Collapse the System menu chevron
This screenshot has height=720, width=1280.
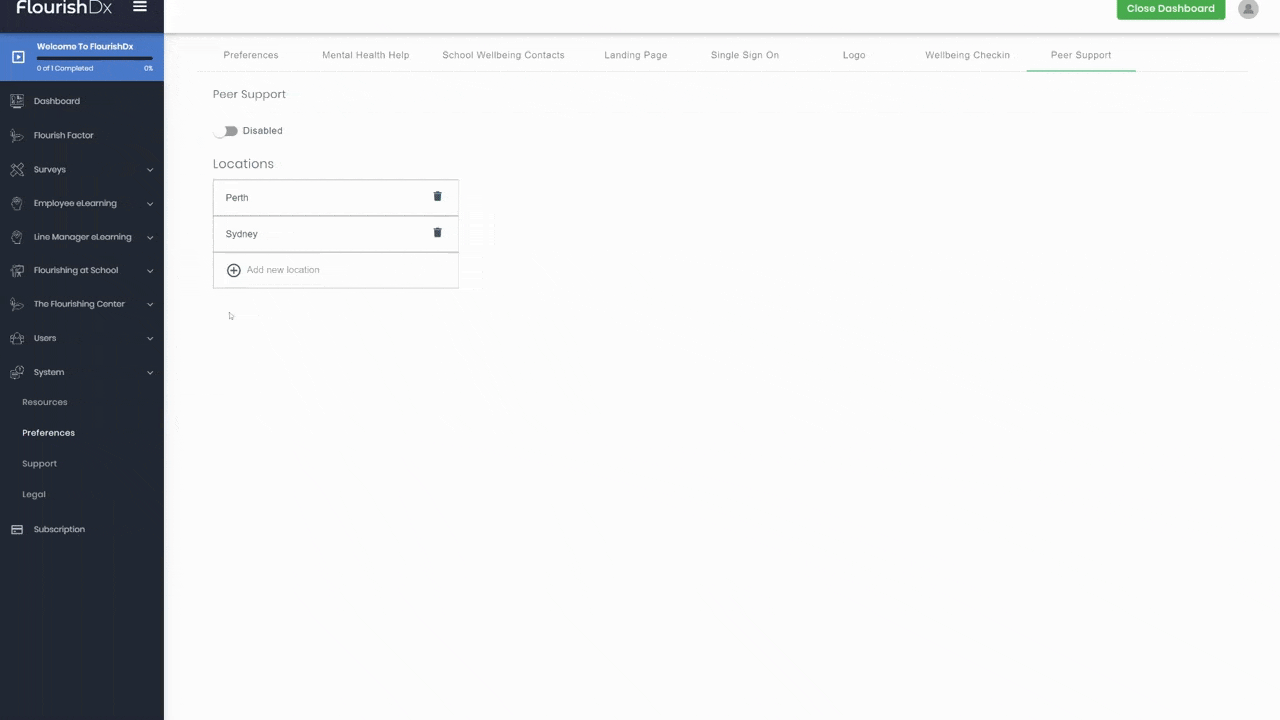(150, 373)
